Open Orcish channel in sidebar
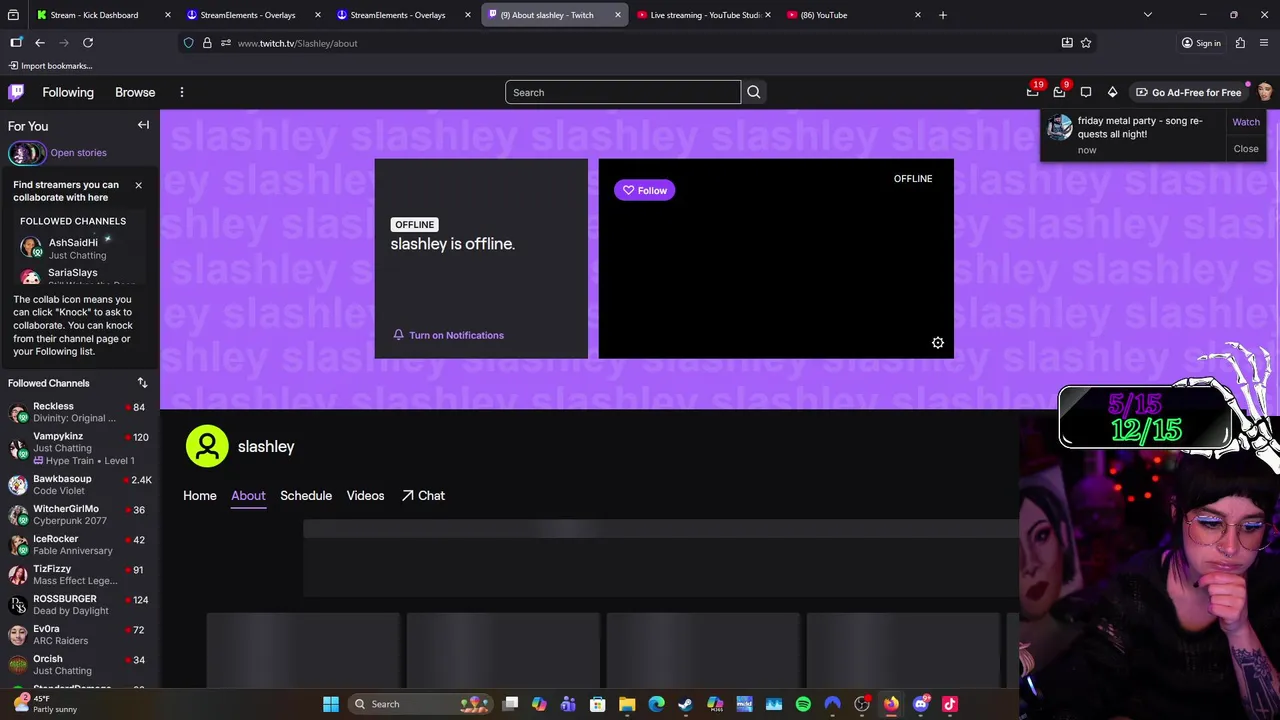1280x720 pixels. tap(78, 664)
